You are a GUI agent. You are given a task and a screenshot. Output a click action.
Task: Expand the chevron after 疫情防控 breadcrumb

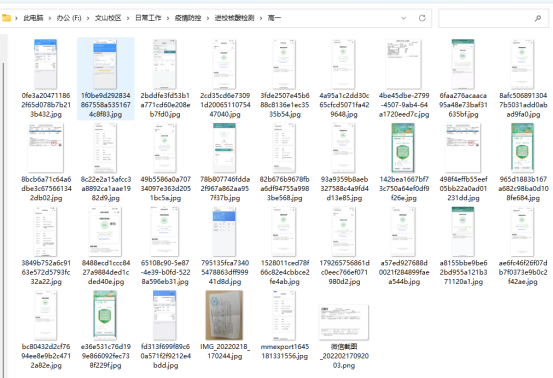[x=208, y=18]
